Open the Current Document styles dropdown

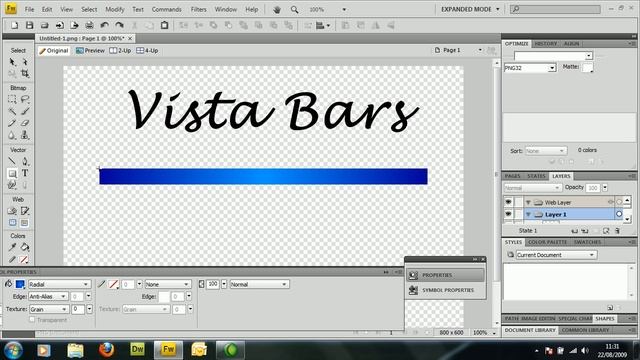tap(556, 255)
